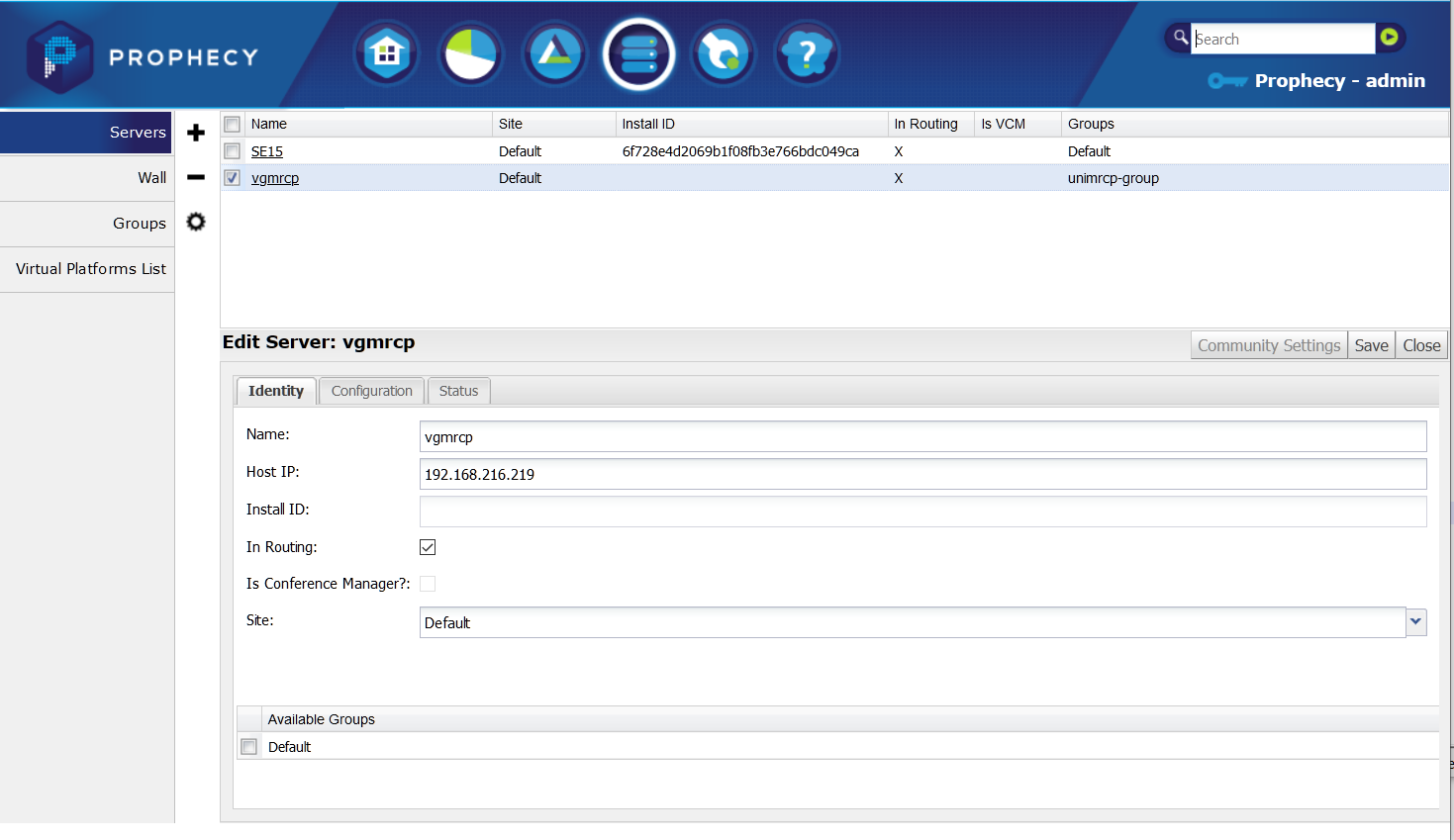Check the Default available group checkbox
This screenshot has width=1454, height=840.
tap(249, 747)
